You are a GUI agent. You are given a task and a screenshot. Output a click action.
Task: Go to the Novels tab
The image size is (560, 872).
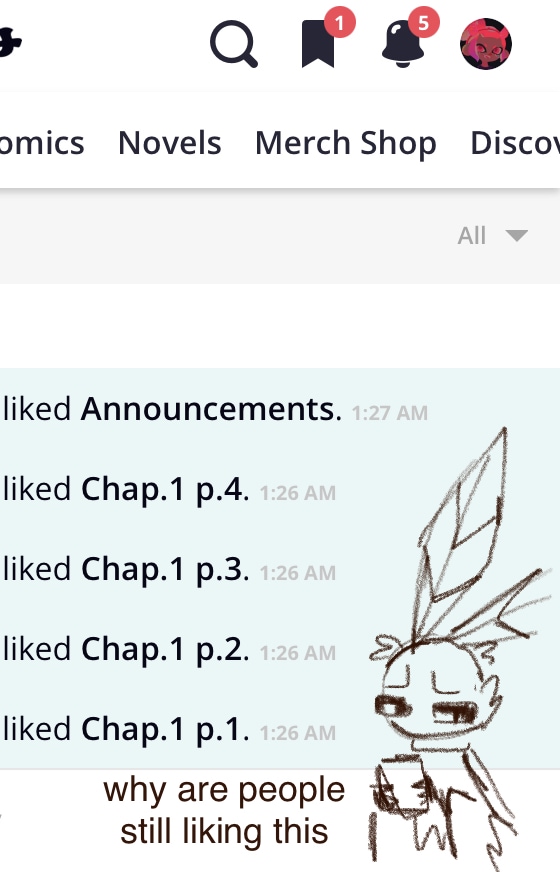[x=170, y=142]
